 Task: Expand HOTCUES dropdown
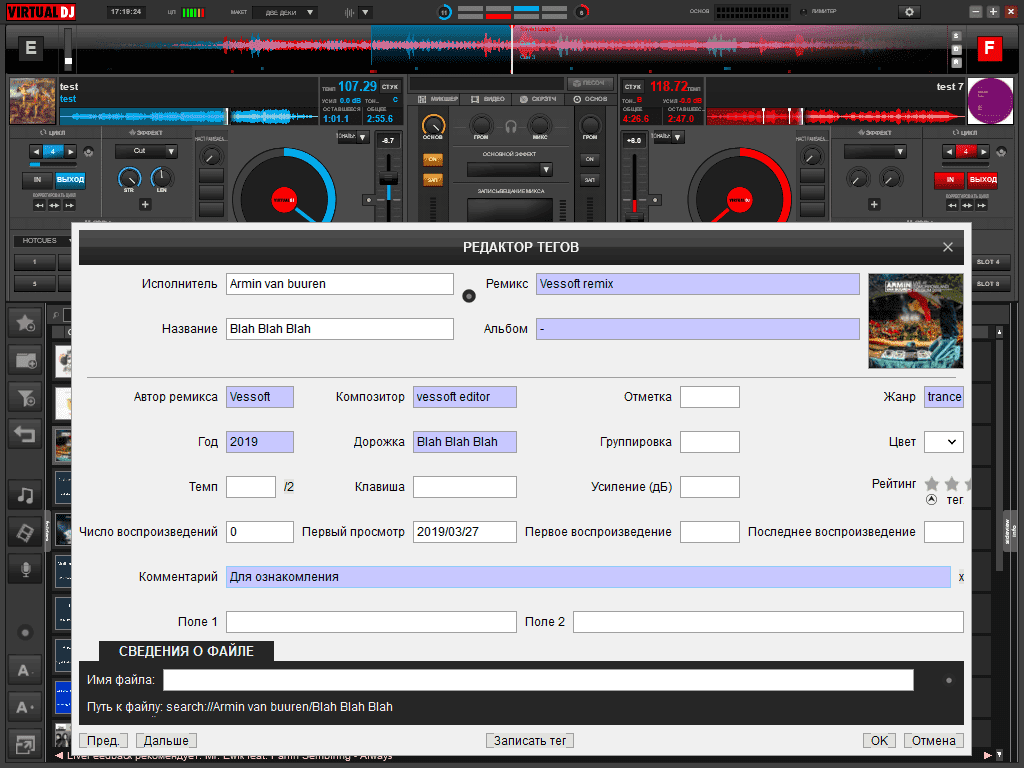click(x=44, y=241)
